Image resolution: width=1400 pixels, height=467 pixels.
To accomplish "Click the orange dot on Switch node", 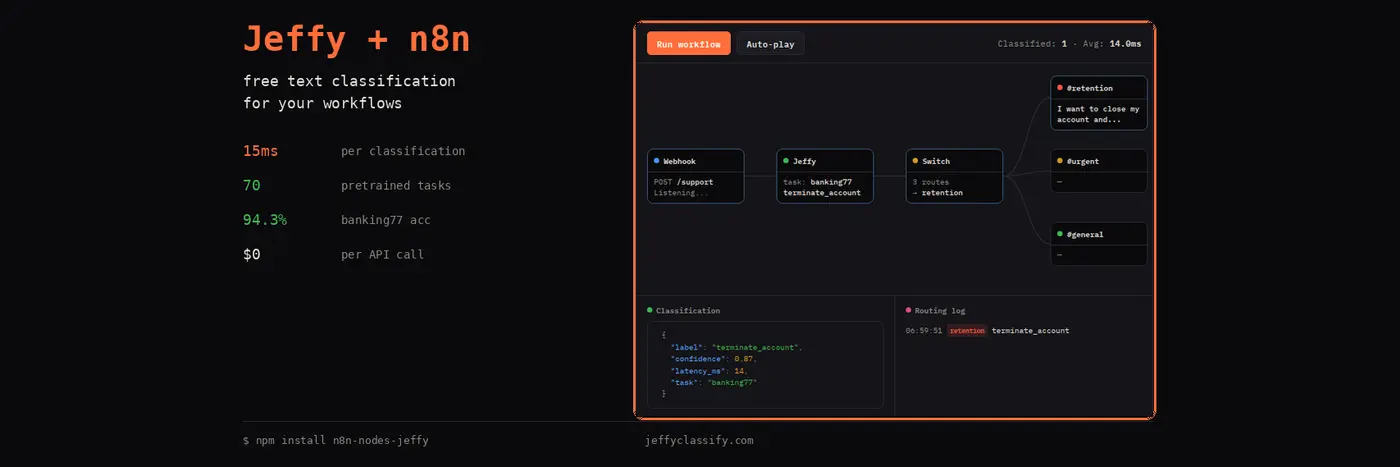I will (x=916, y=161).
